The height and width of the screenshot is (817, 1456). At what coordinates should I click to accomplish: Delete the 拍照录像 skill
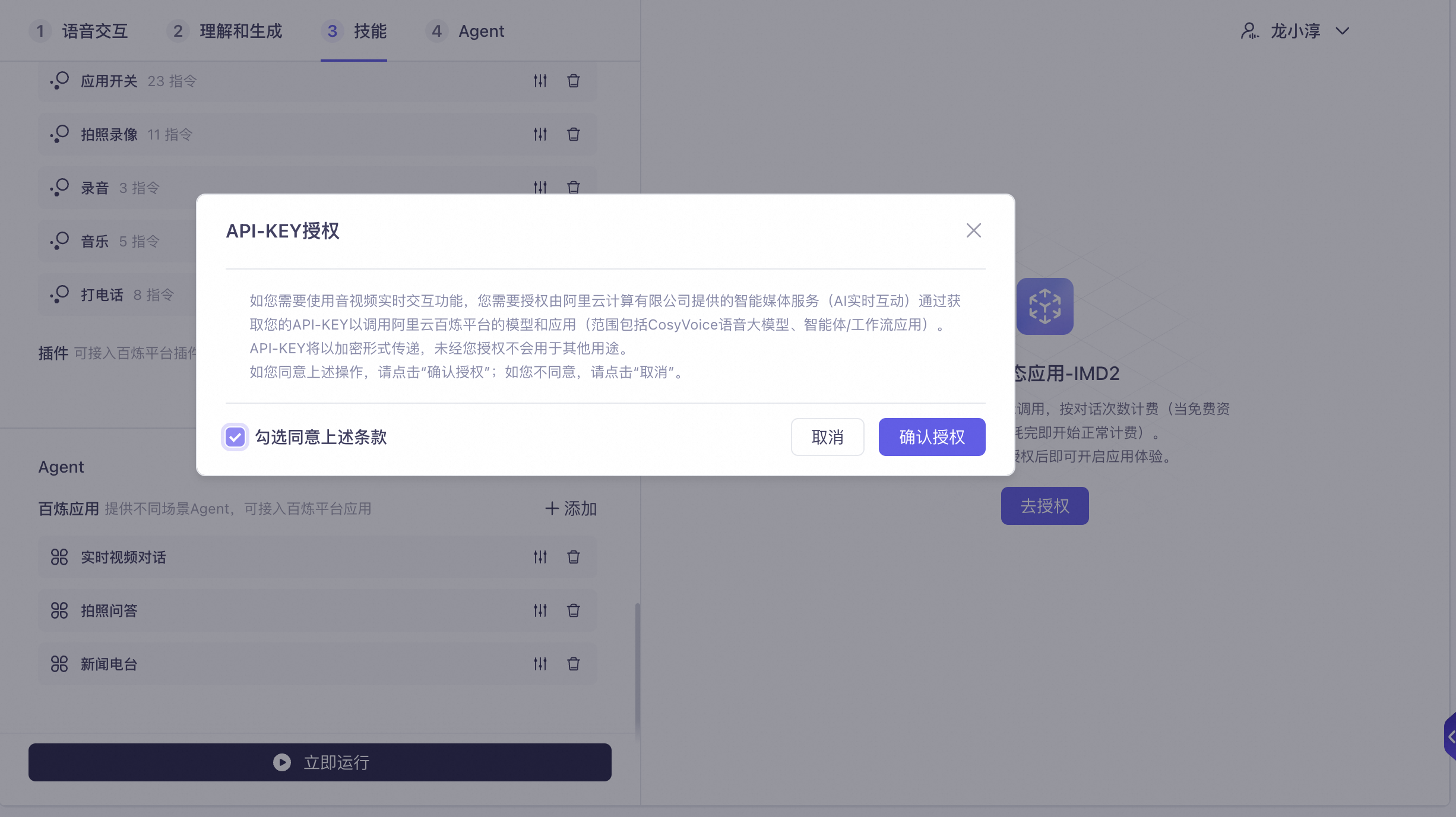tap(573, 134)
